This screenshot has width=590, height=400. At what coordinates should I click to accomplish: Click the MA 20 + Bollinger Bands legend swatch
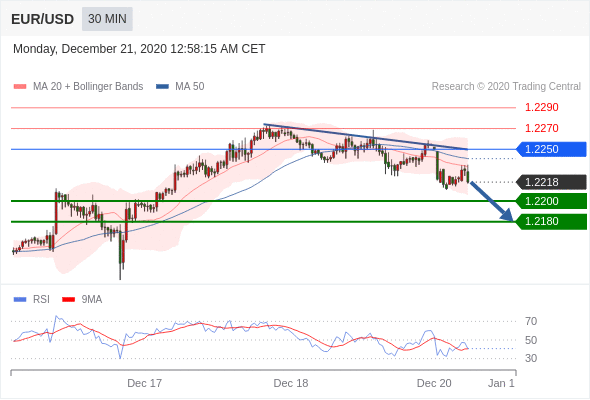pos(20,87)
